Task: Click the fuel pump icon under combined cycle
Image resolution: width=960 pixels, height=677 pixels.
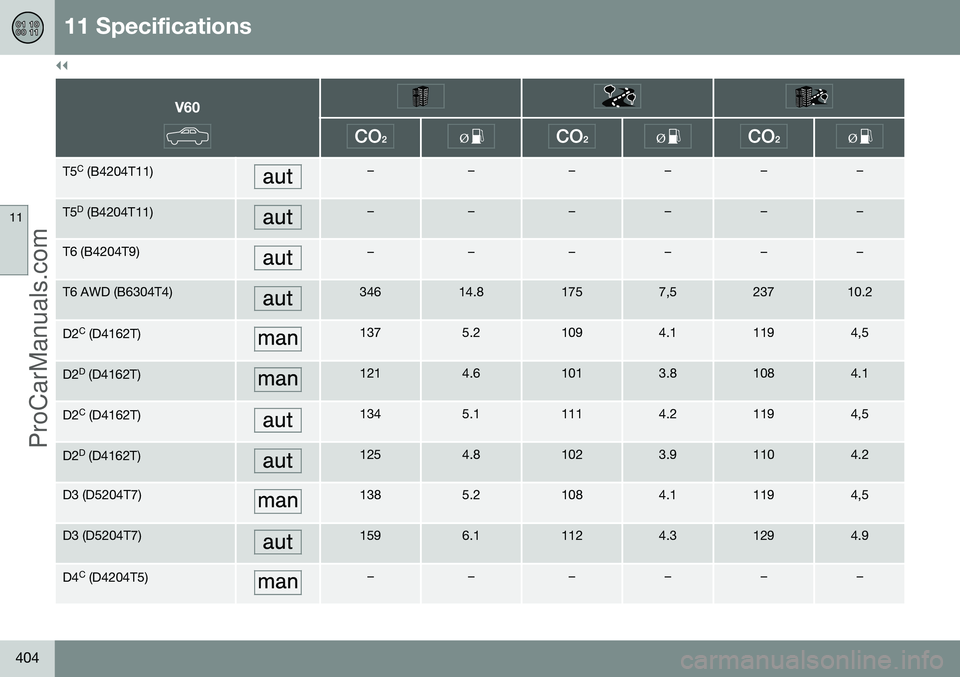Action: tap(860, 137)
